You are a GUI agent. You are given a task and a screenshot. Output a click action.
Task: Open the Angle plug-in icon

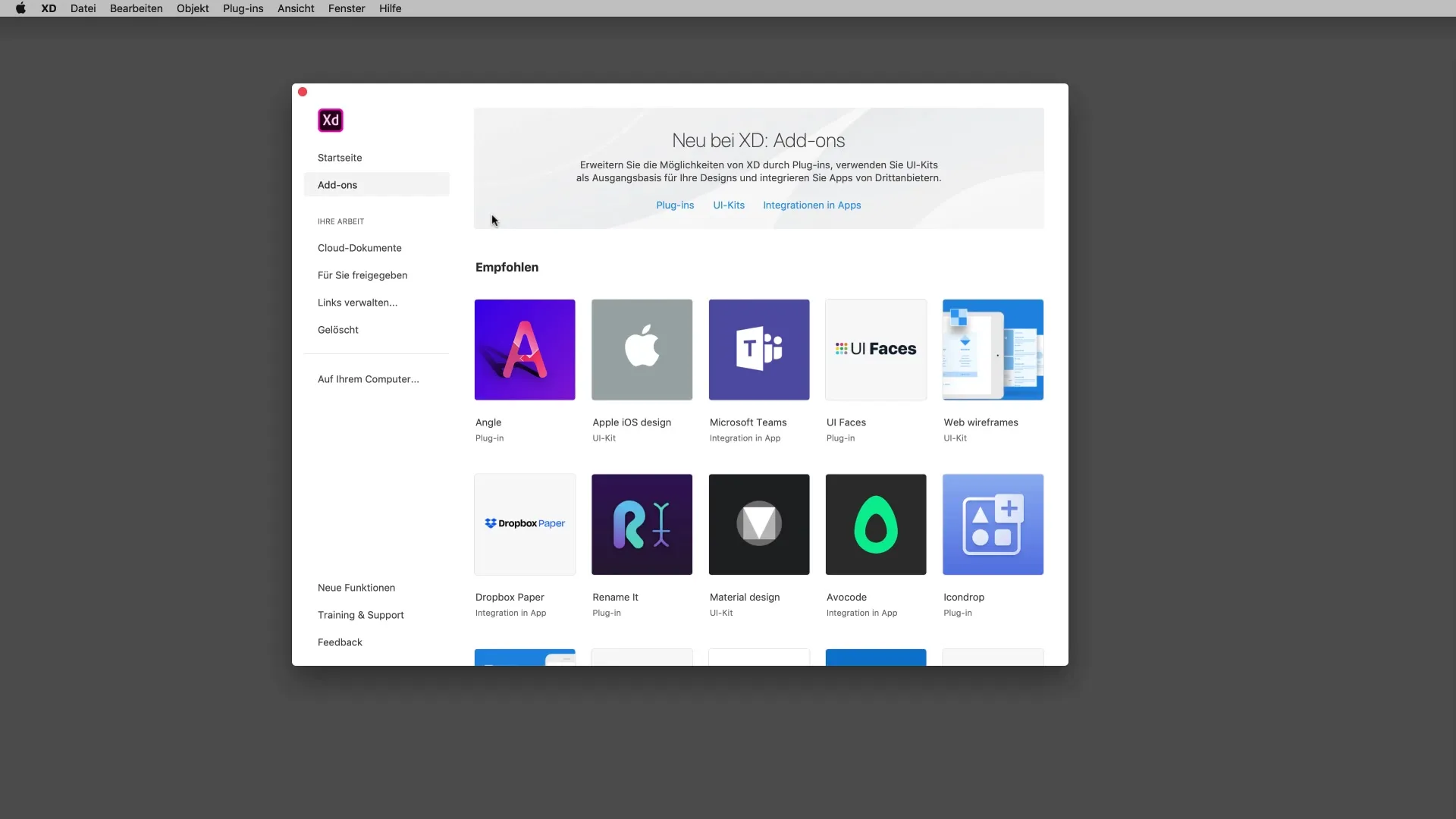coord(525,350)
